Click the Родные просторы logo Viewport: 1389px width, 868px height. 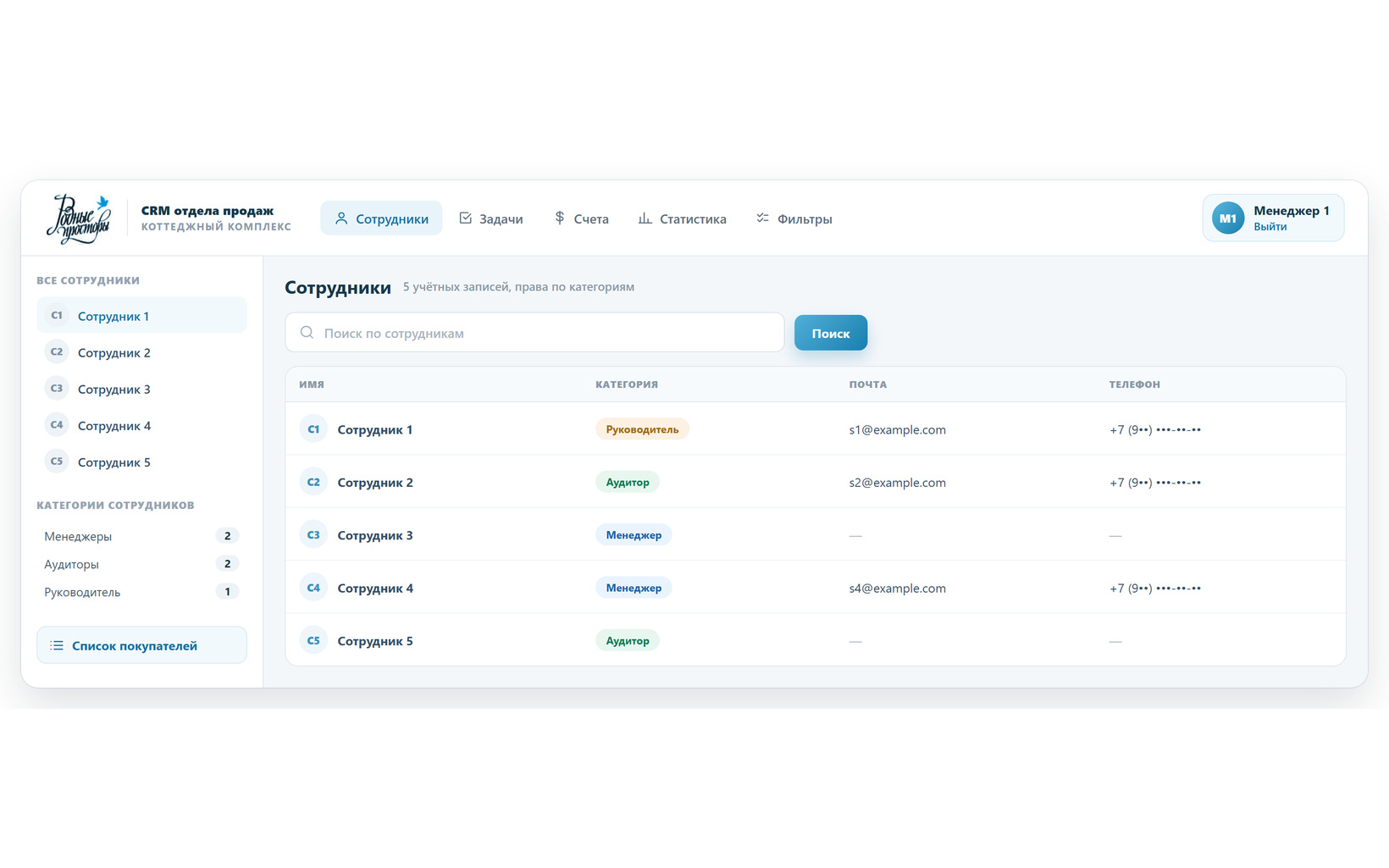pos(79,219)
